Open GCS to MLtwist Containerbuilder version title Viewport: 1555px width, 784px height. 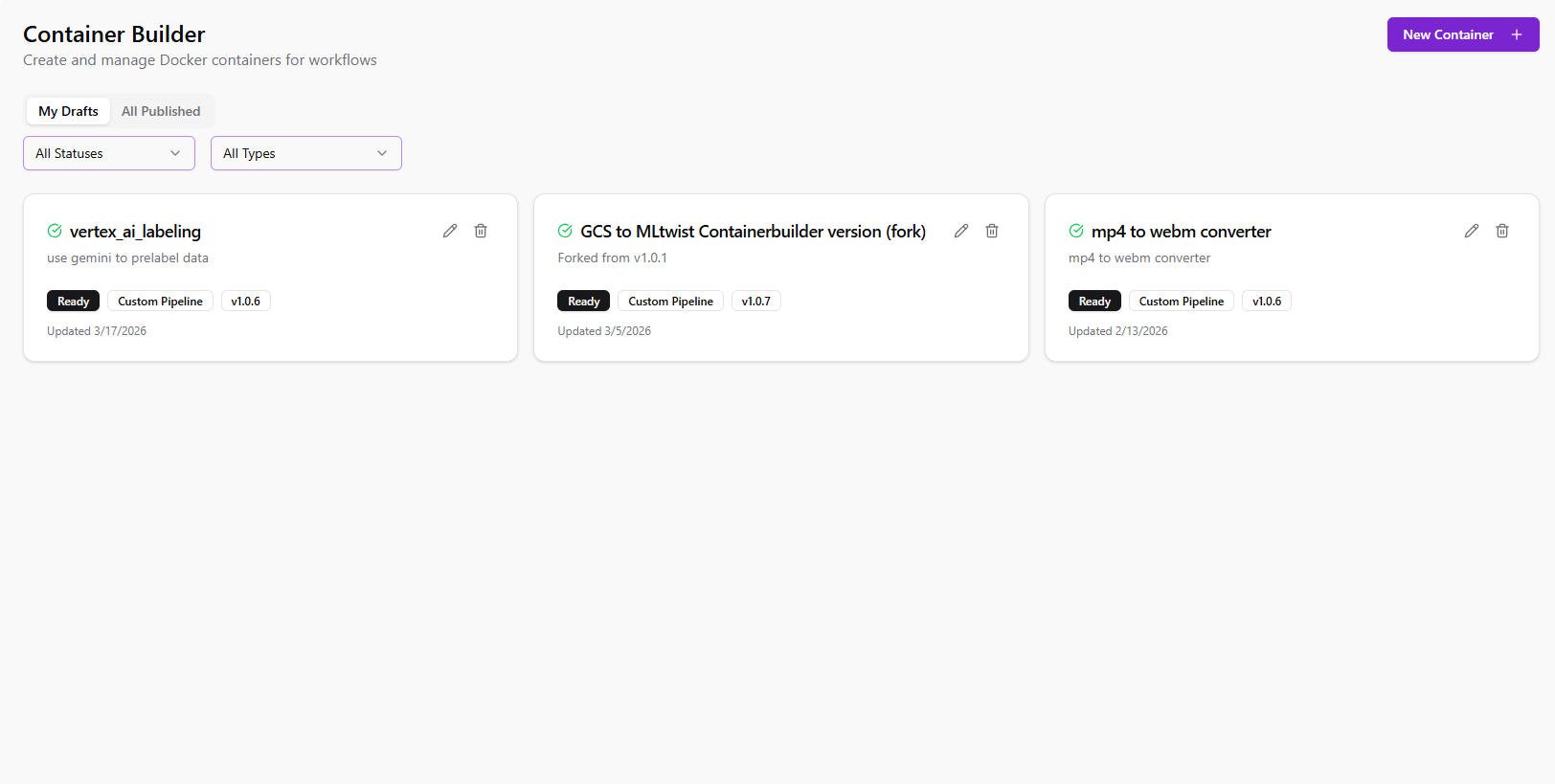(753, 232)
